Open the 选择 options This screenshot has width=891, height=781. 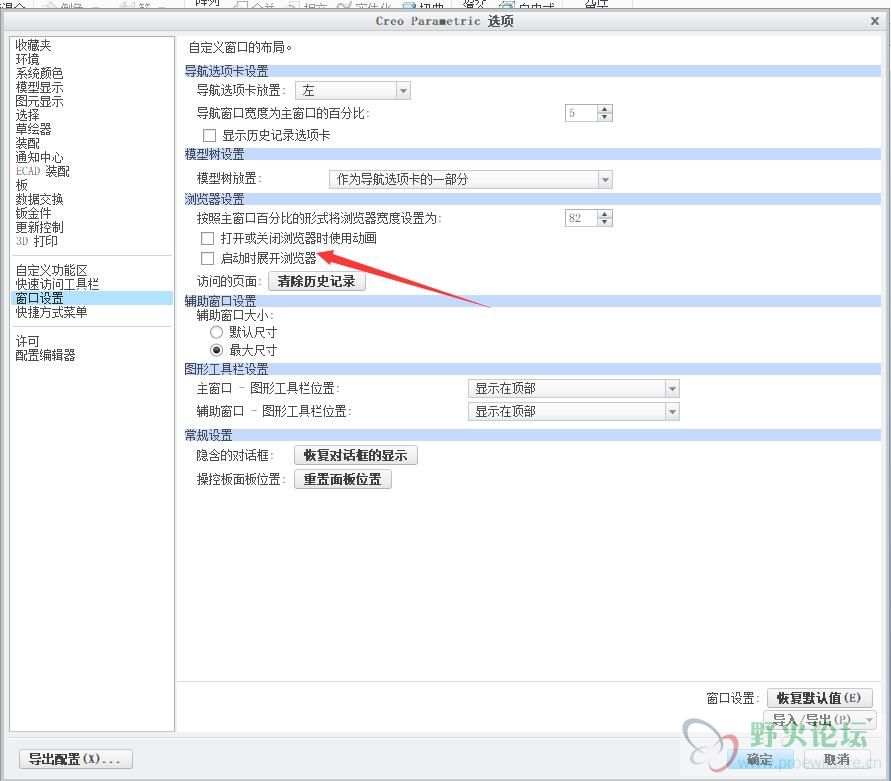[x=27, y=115]
